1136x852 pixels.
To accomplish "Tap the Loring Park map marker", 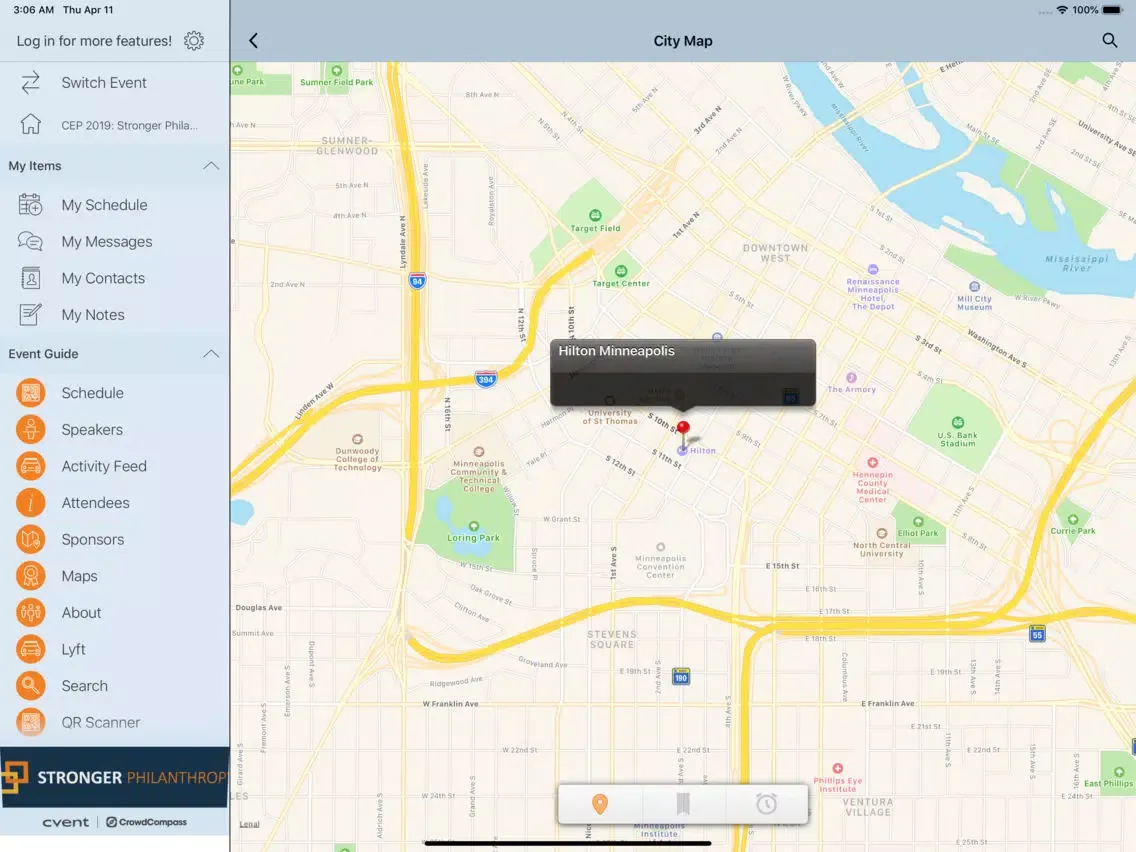I will [474, 526].
